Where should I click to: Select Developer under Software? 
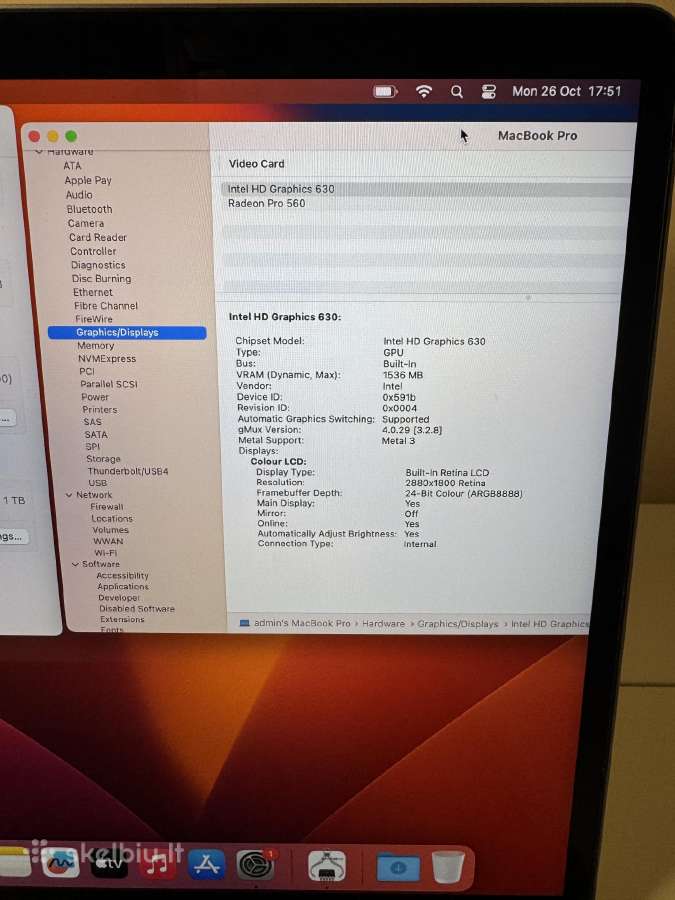119,598
